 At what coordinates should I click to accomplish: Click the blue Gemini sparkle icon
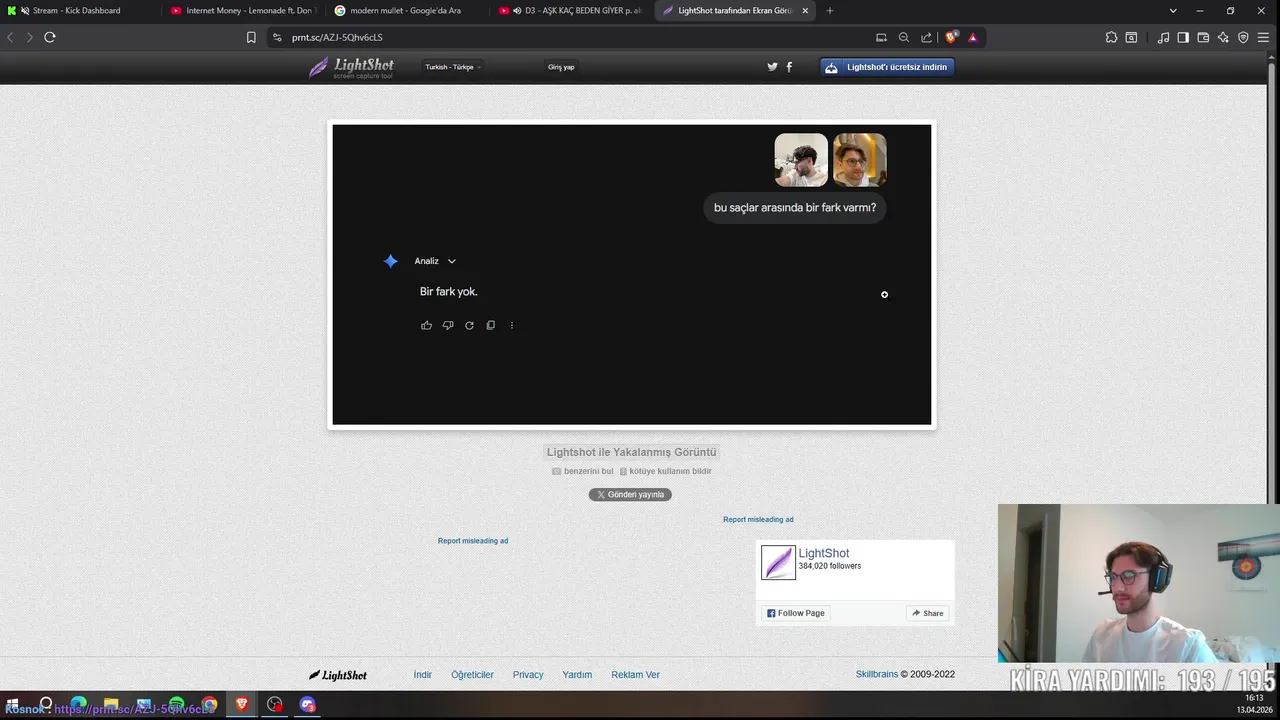click(391, 261)
